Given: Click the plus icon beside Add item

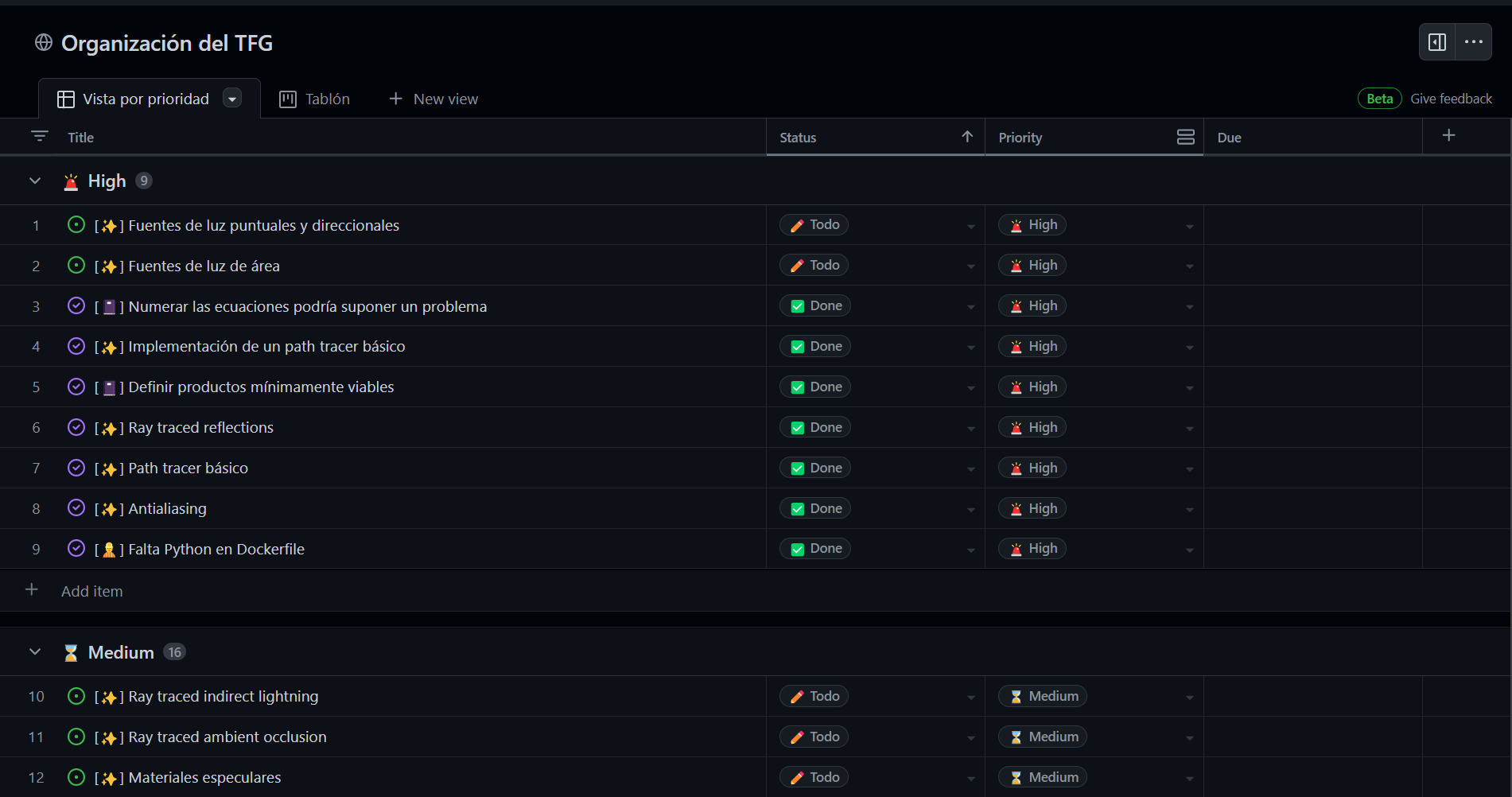Looking at the screenshot, I should (x=32, y=589).
